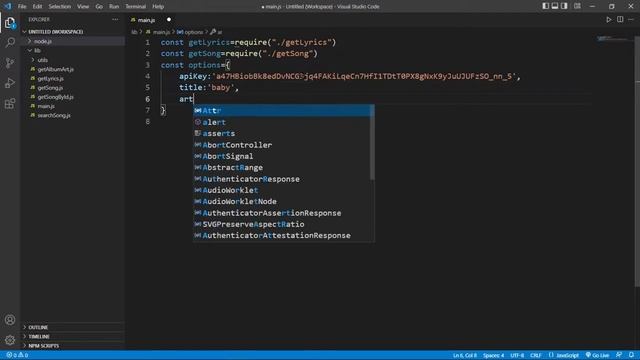Toggle the Panel layout button
Viewport: 640px width, 360px height.
[555, 6]
